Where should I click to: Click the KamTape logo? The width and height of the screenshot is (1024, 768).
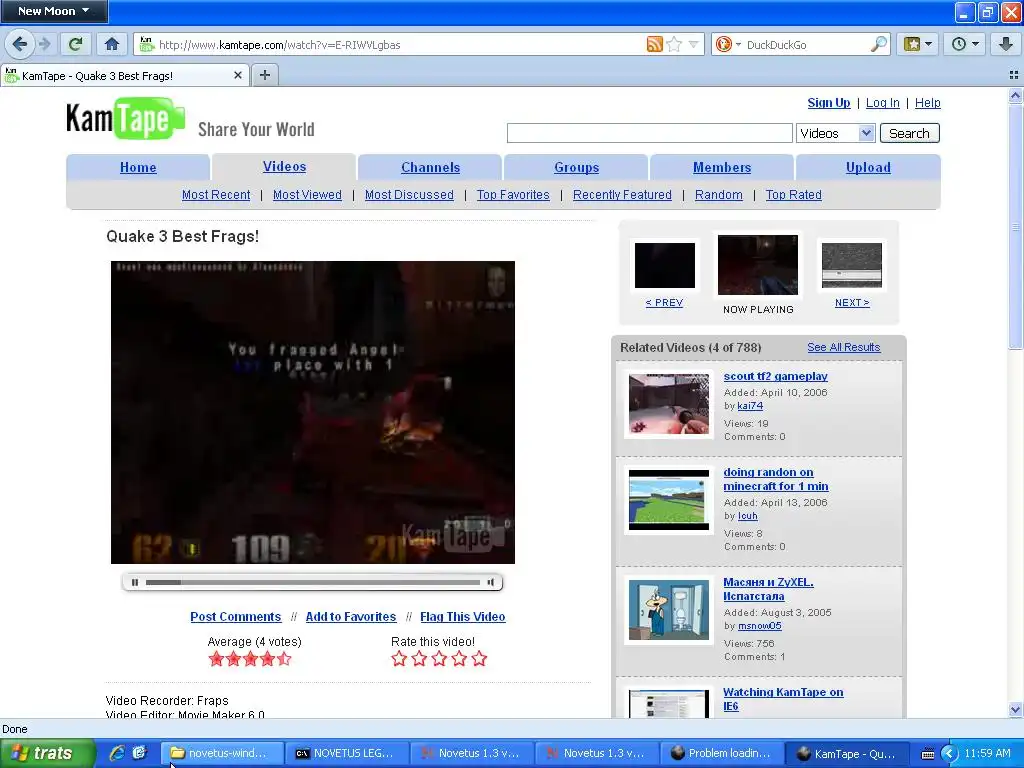(x=125, y=118)
